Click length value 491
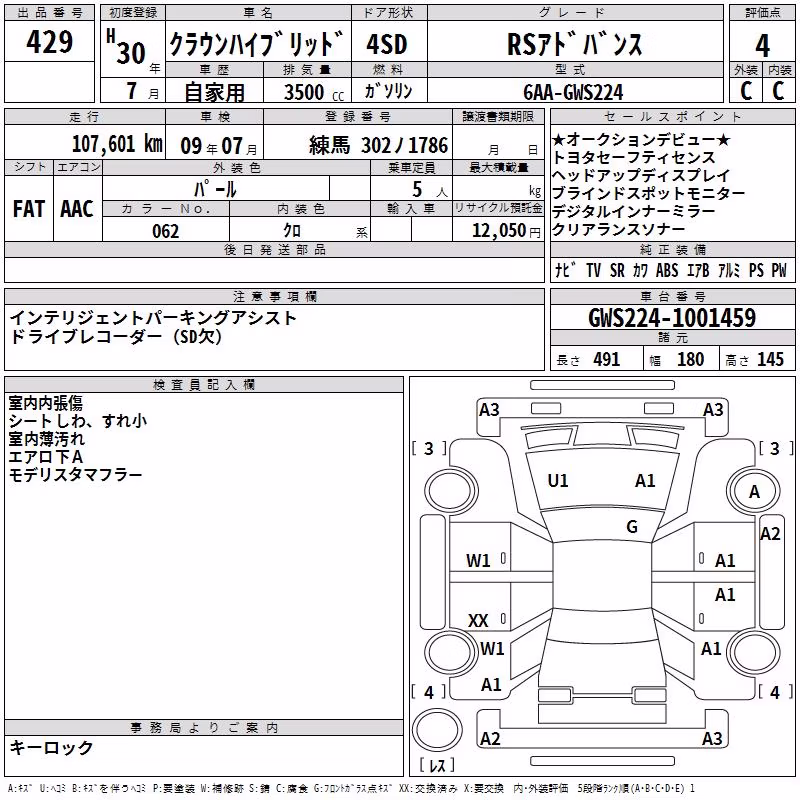 (607, 360)
